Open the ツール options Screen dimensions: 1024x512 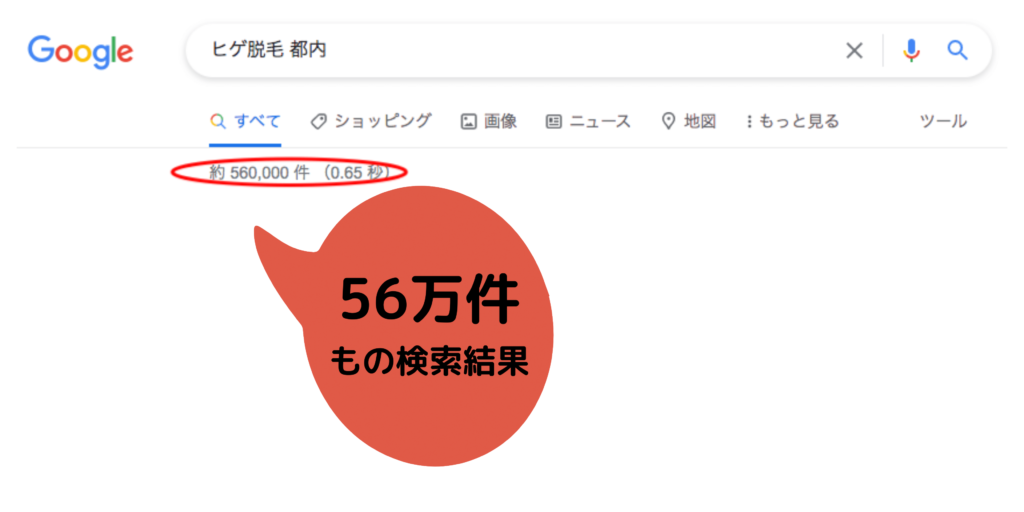click(x=944, y=121)
